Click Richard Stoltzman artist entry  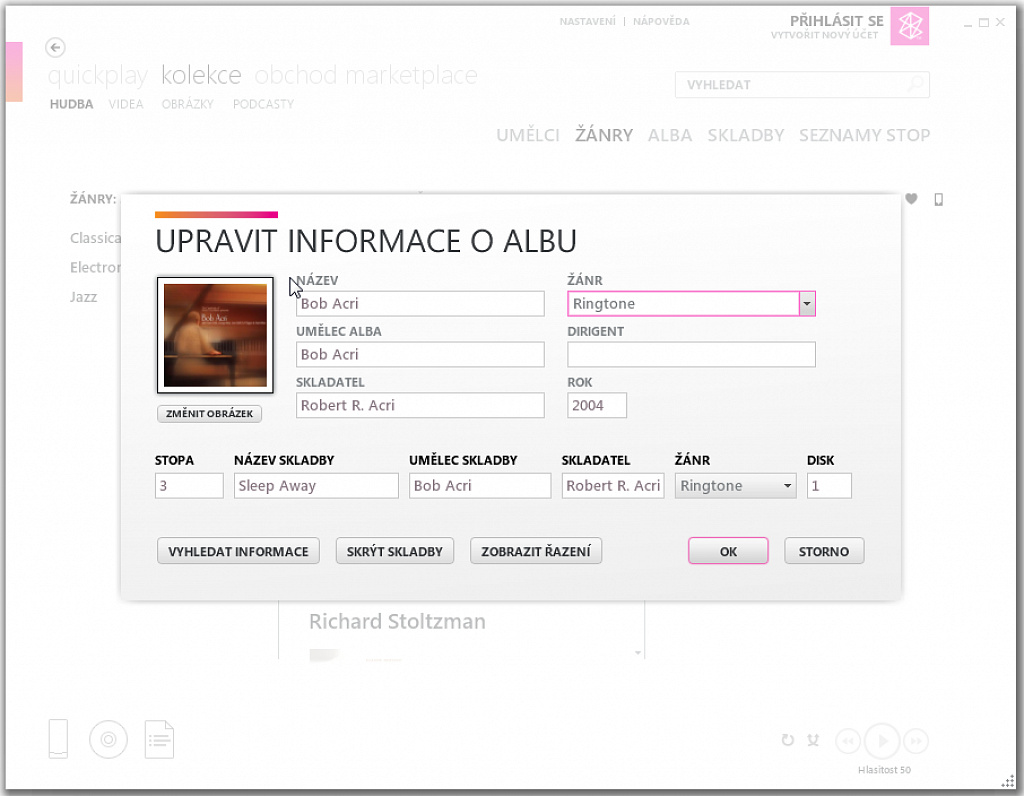(397, 622)
